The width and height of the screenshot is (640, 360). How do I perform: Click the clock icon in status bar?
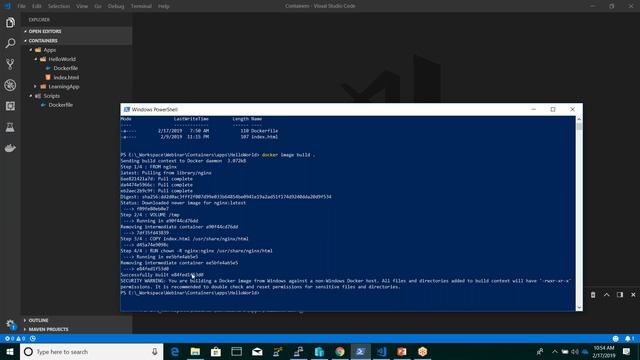tap(33, 338)
